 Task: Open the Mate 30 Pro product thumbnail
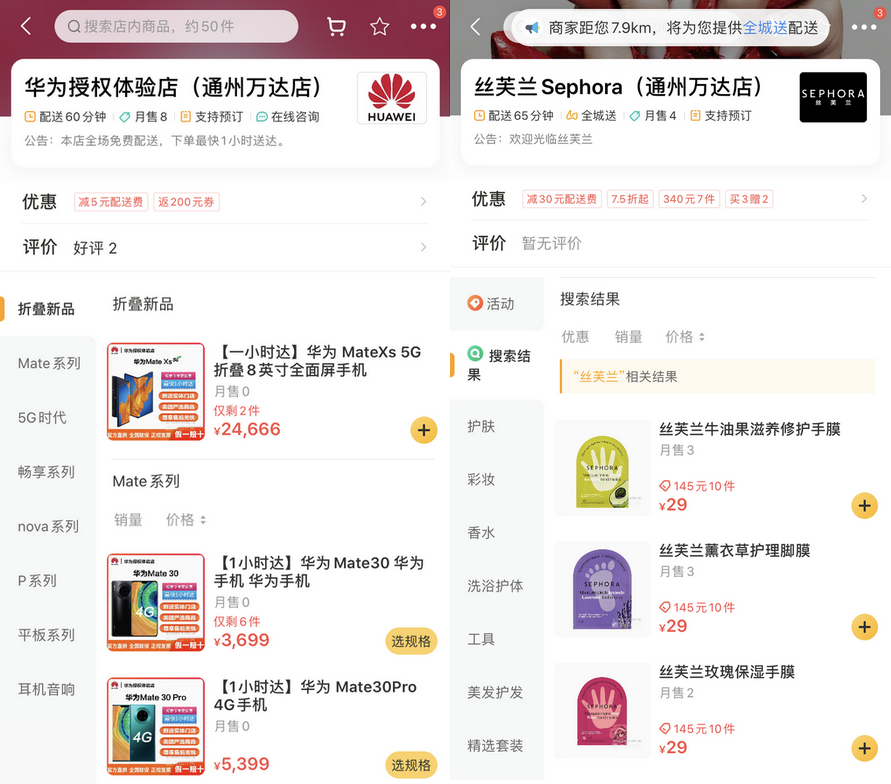pos(156,726)
